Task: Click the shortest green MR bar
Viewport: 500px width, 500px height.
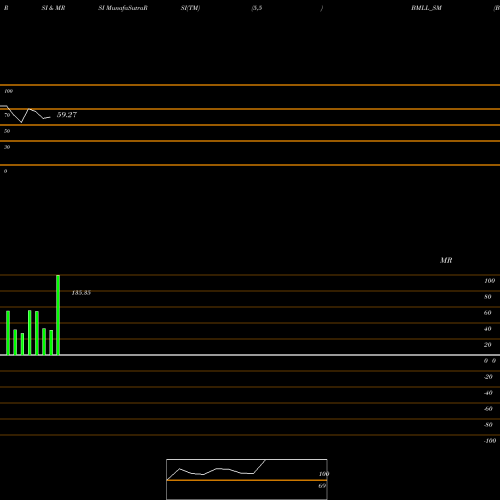Action: [22, 344]
